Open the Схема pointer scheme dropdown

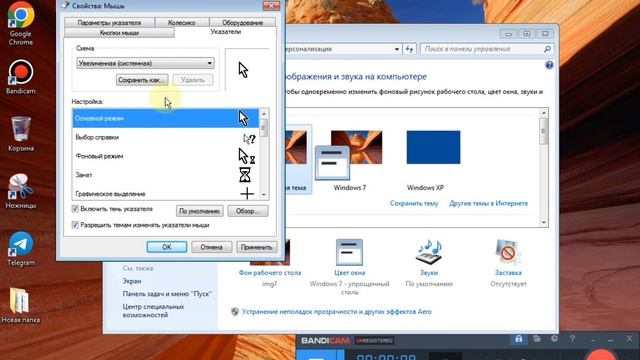point(145,63)
